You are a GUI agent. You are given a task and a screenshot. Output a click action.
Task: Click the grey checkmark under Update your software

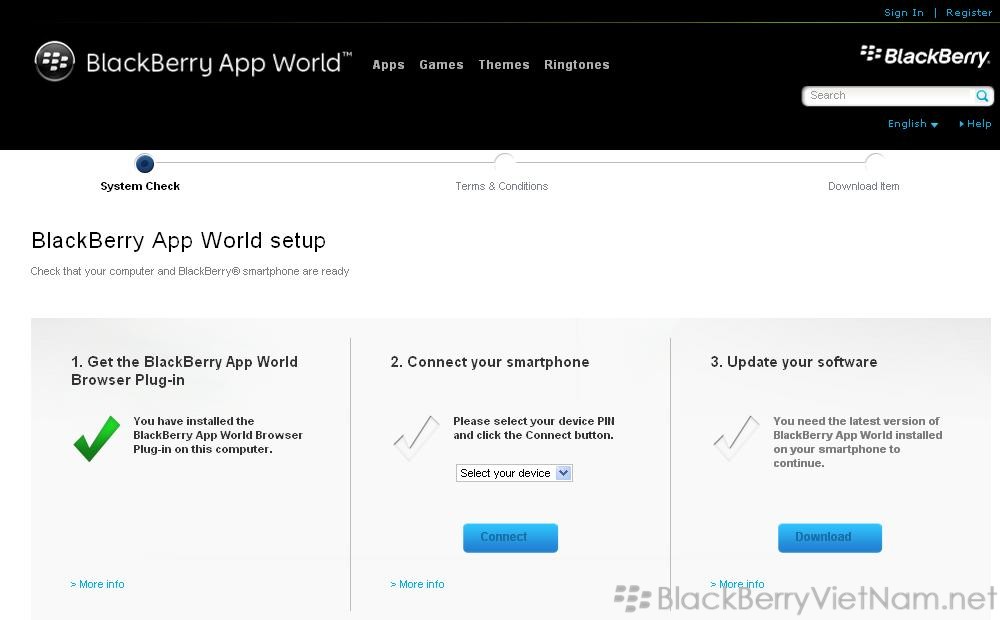click(737, 438)
